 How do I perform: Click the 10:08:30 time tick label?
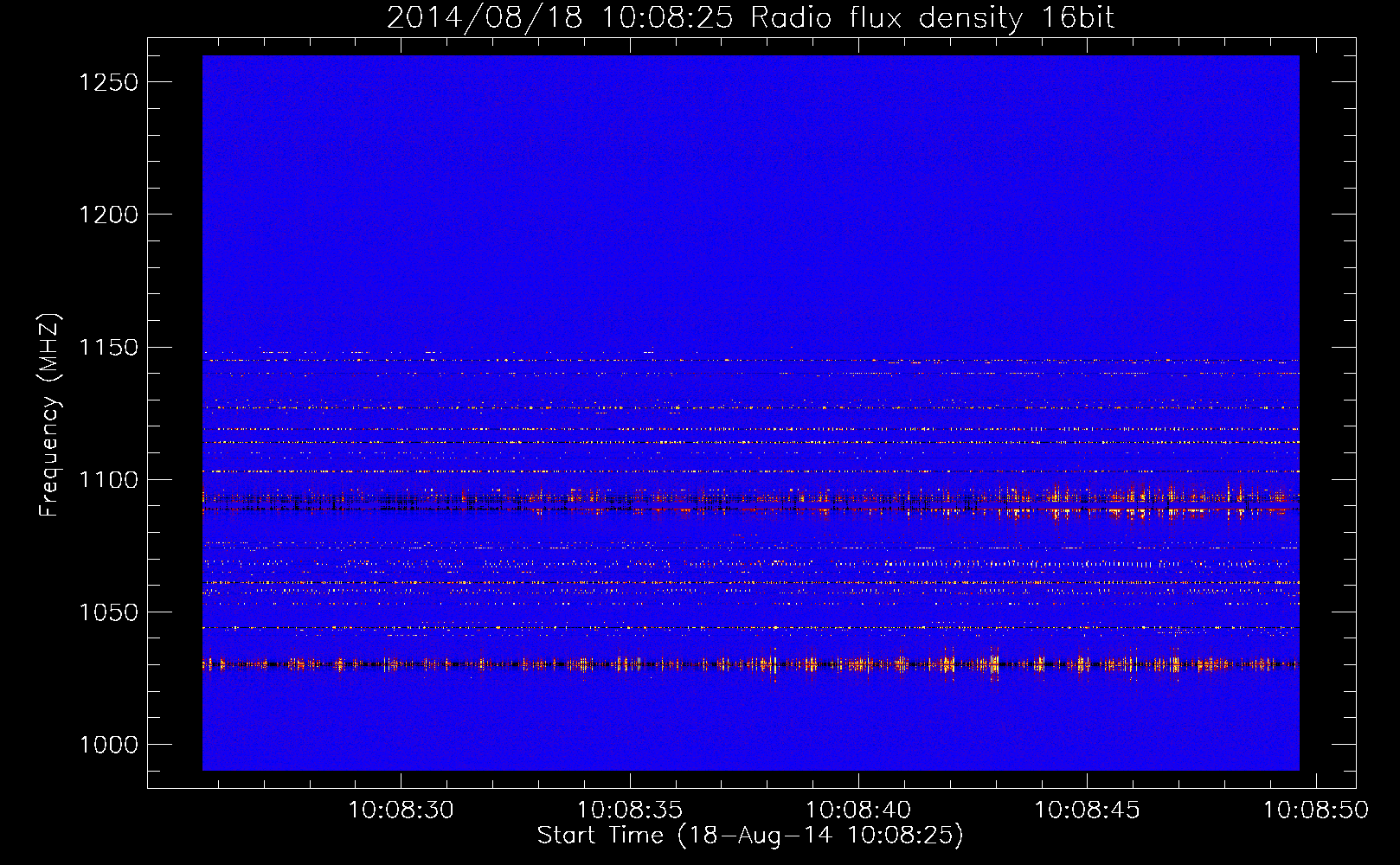(401, 811)
